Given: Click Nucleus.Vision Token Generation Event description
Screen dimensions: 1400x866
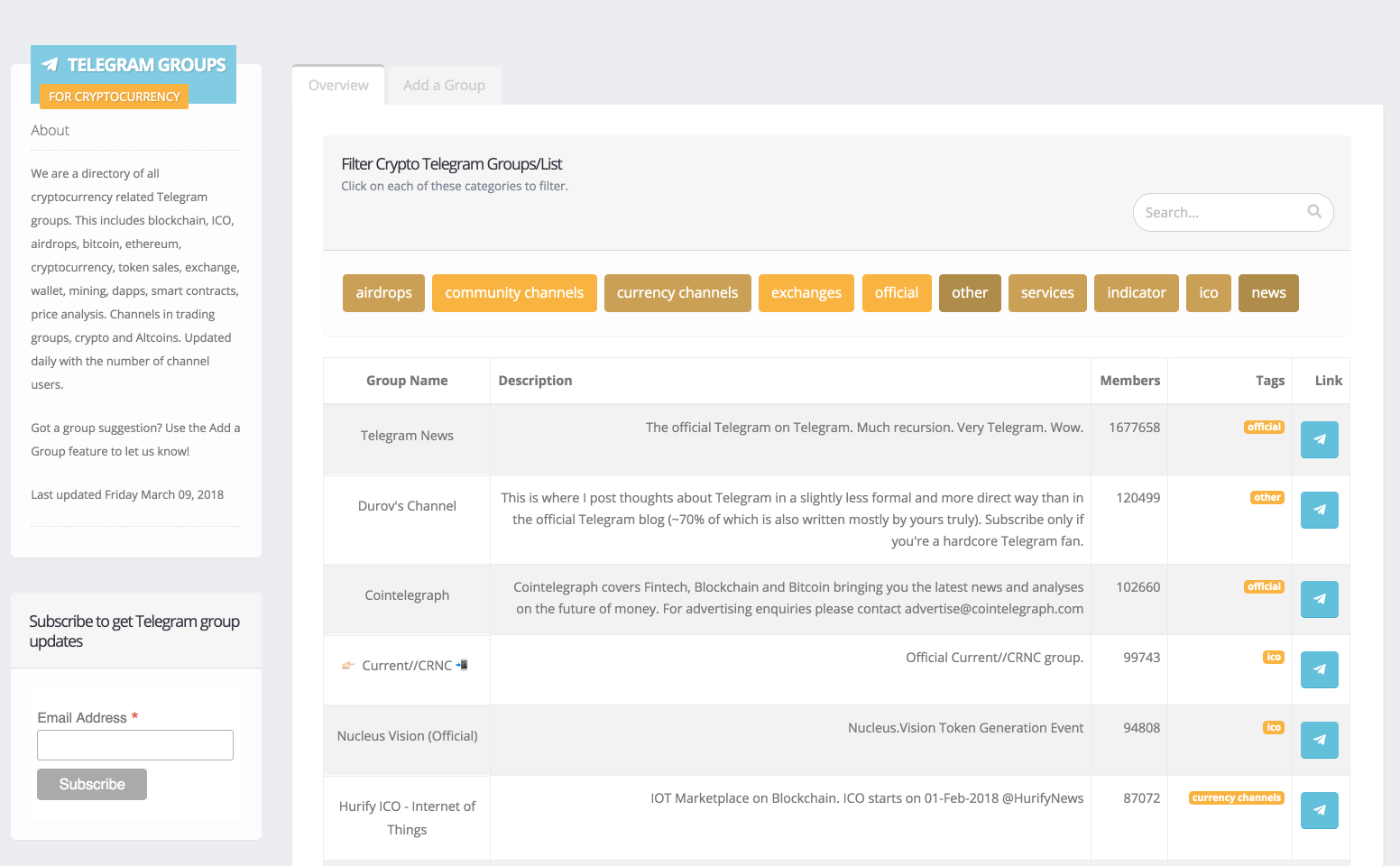Looking at the screenshot, I should (965, 728).
